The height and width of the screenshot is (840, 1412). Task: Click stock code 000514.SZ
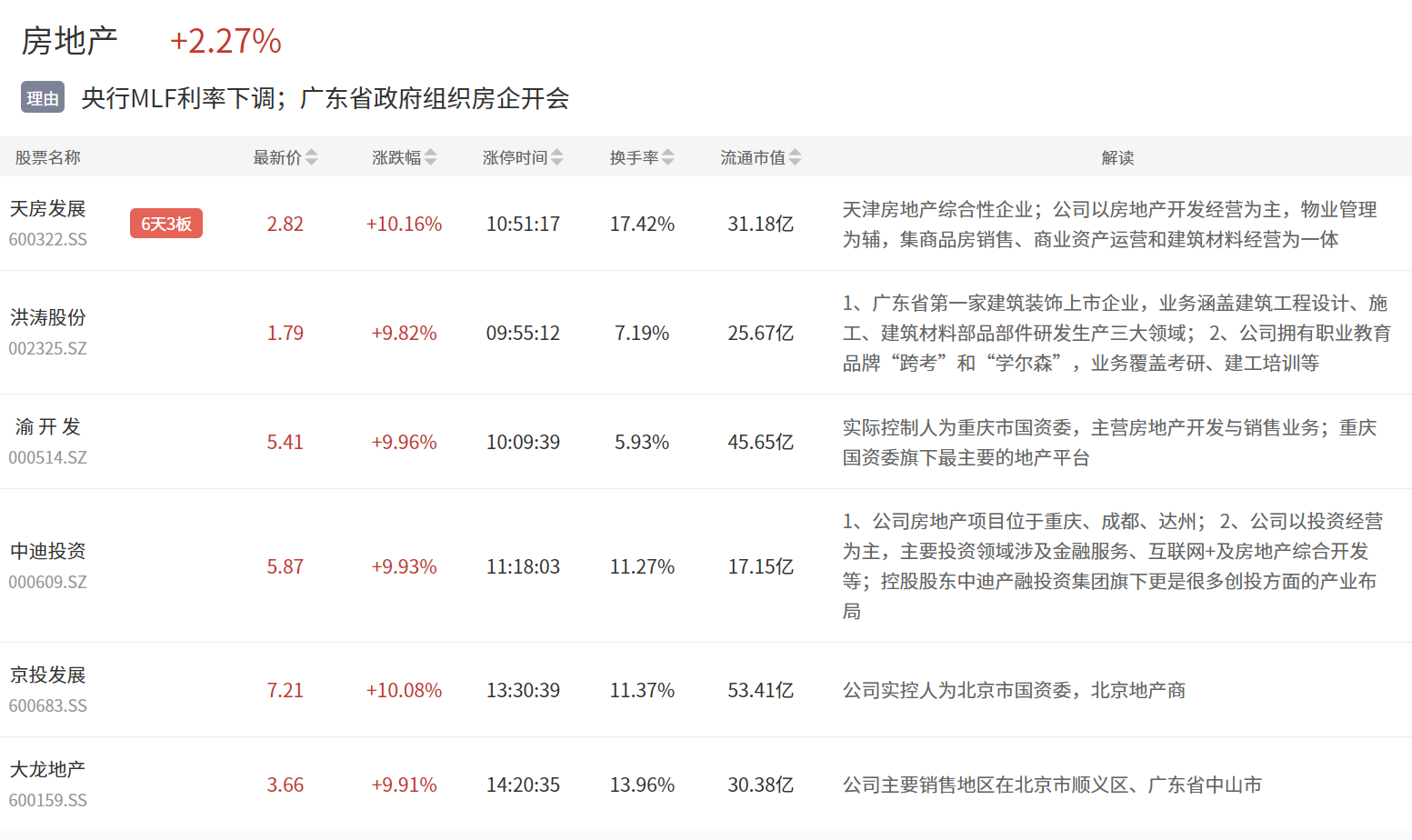coord(48,457)
